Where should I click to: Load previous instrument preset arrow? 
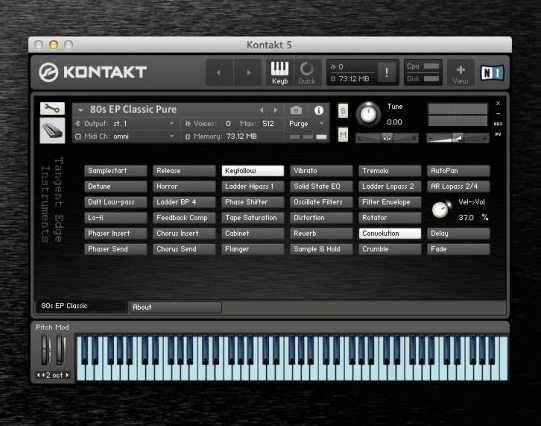coord(262,110)
